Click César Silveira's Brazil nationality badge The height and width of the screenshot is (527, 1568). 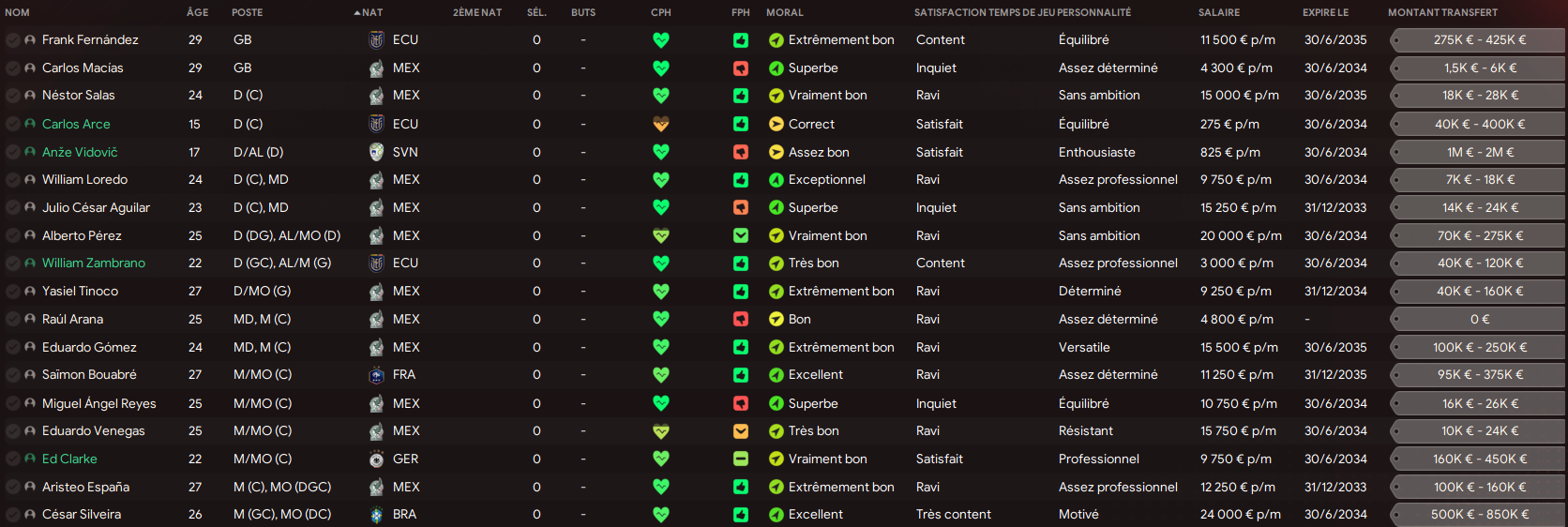376,515
